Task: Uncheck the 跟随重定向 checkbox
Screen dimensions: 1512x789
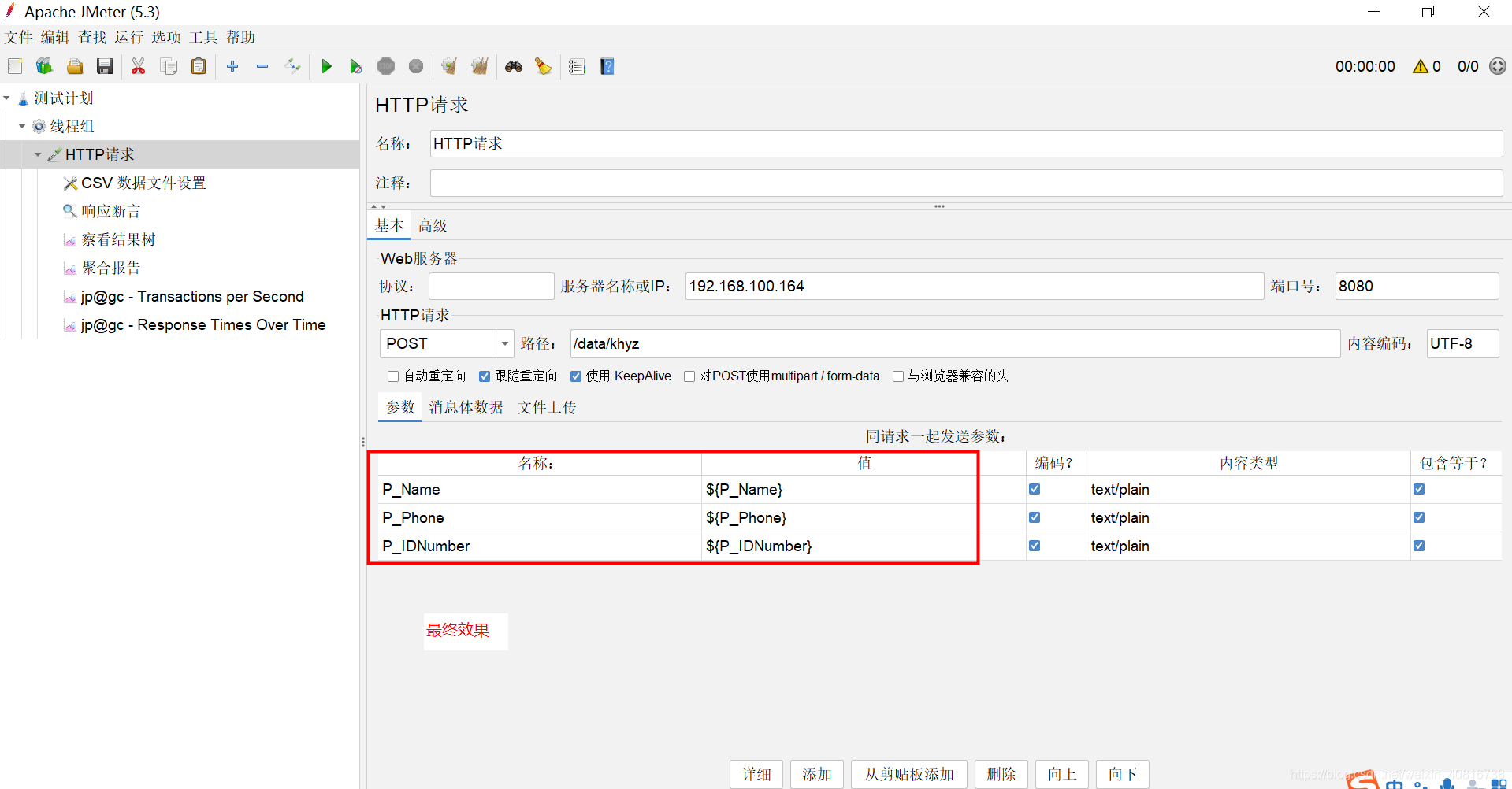Action: [485, 376]
